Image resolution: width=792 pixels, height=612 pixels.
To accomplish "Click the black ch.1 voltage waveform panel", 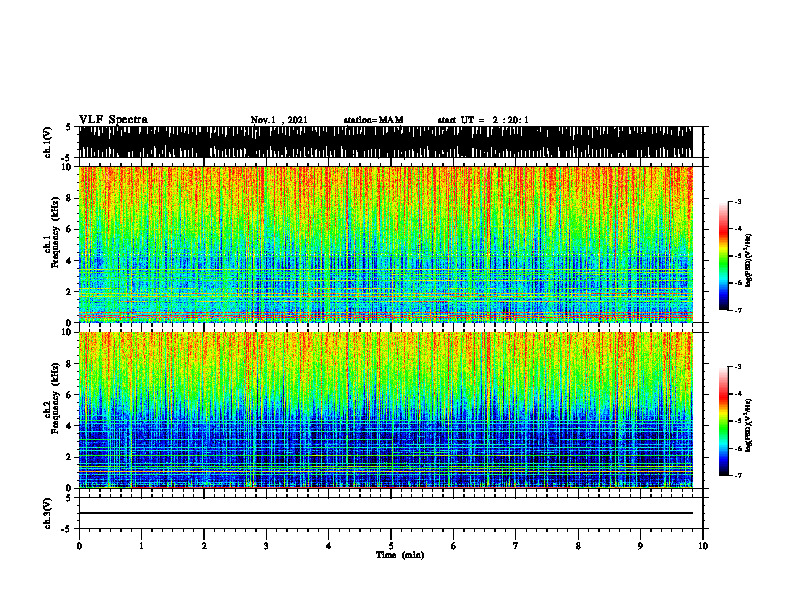I will coord(385,142).
